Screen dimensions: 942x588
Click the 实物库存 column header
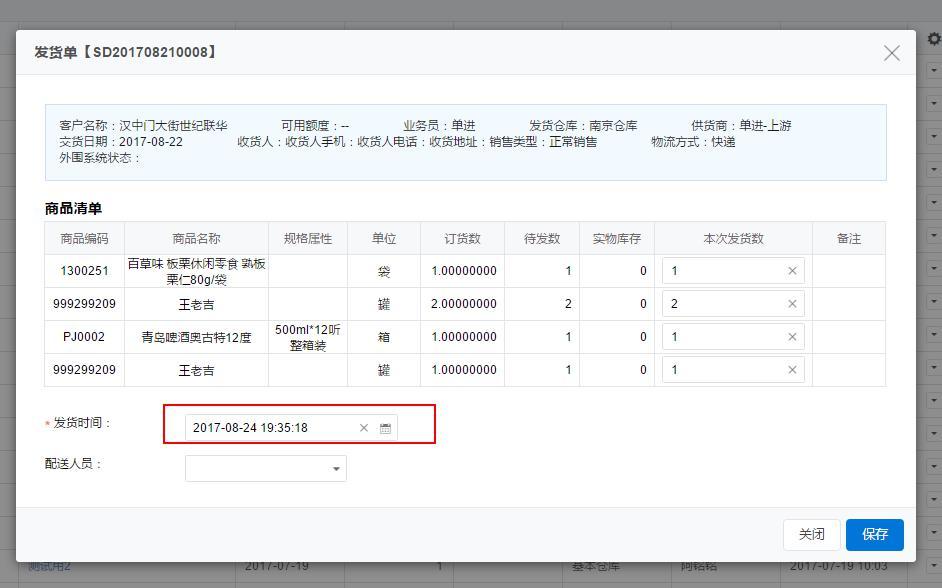616,238
